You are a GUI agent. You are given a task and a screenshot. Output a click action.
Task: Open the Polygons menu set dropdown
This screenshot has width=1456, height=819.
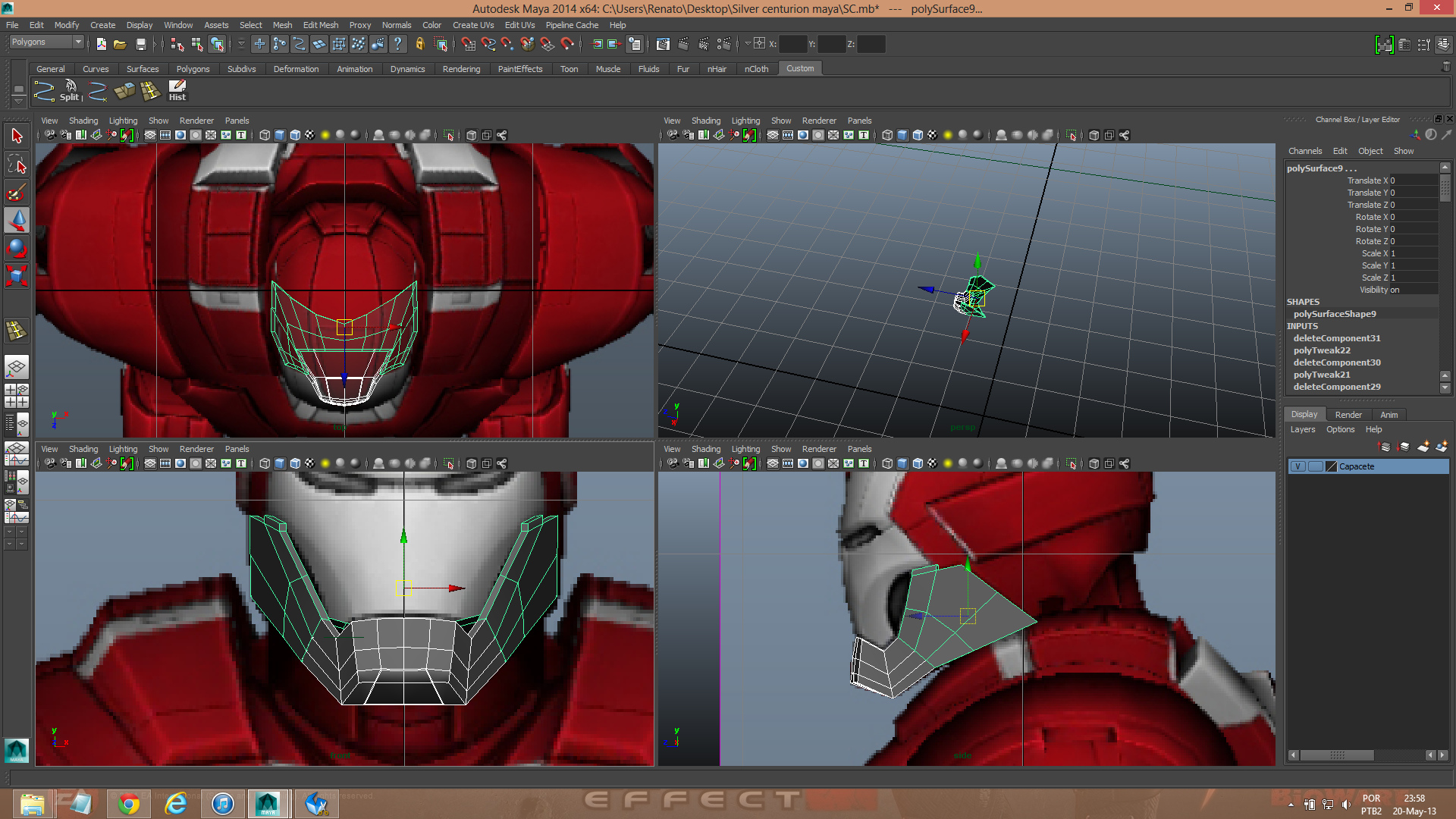[45, 42]
